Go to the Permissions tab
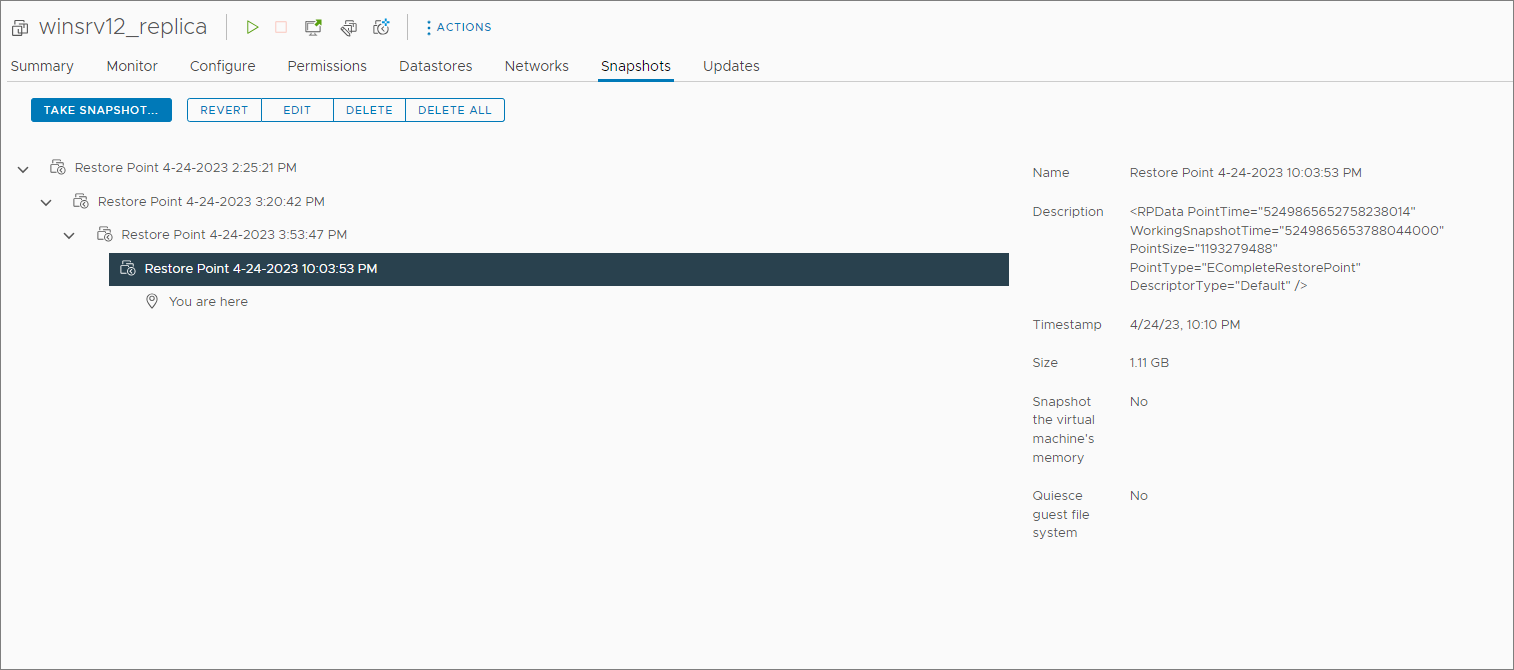Image resolution: width=1514 pixels, height=670 pixels. click(x=327, y=66)
